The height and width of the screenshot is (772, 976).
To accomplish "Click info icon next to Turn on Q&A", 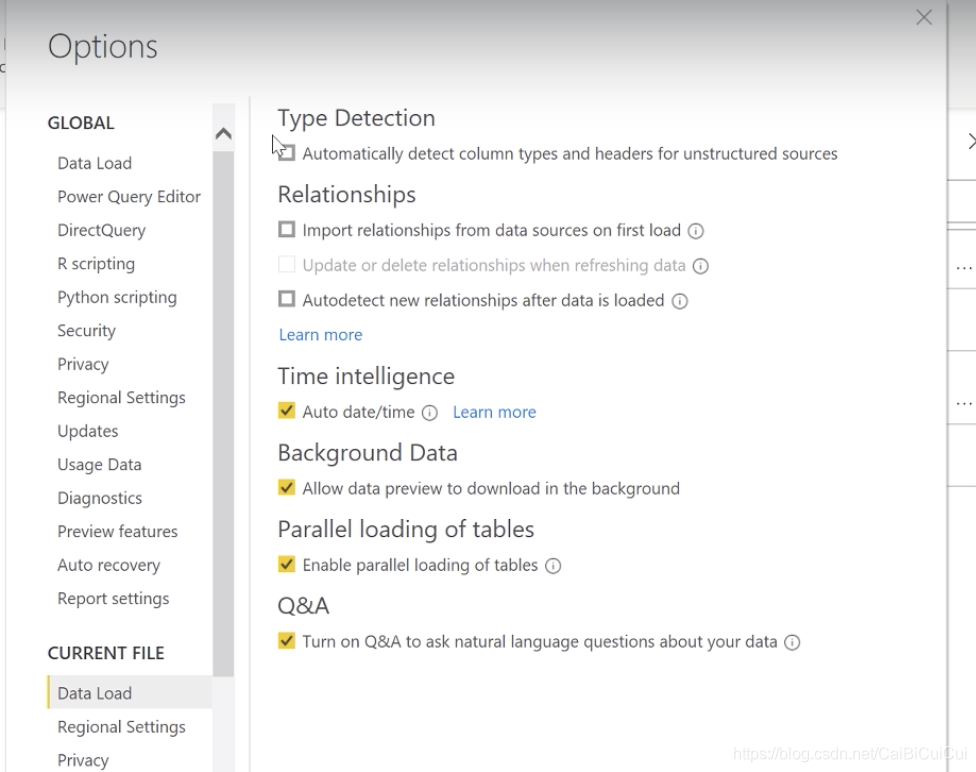I will pyautogui.click(x=792, y=642).
